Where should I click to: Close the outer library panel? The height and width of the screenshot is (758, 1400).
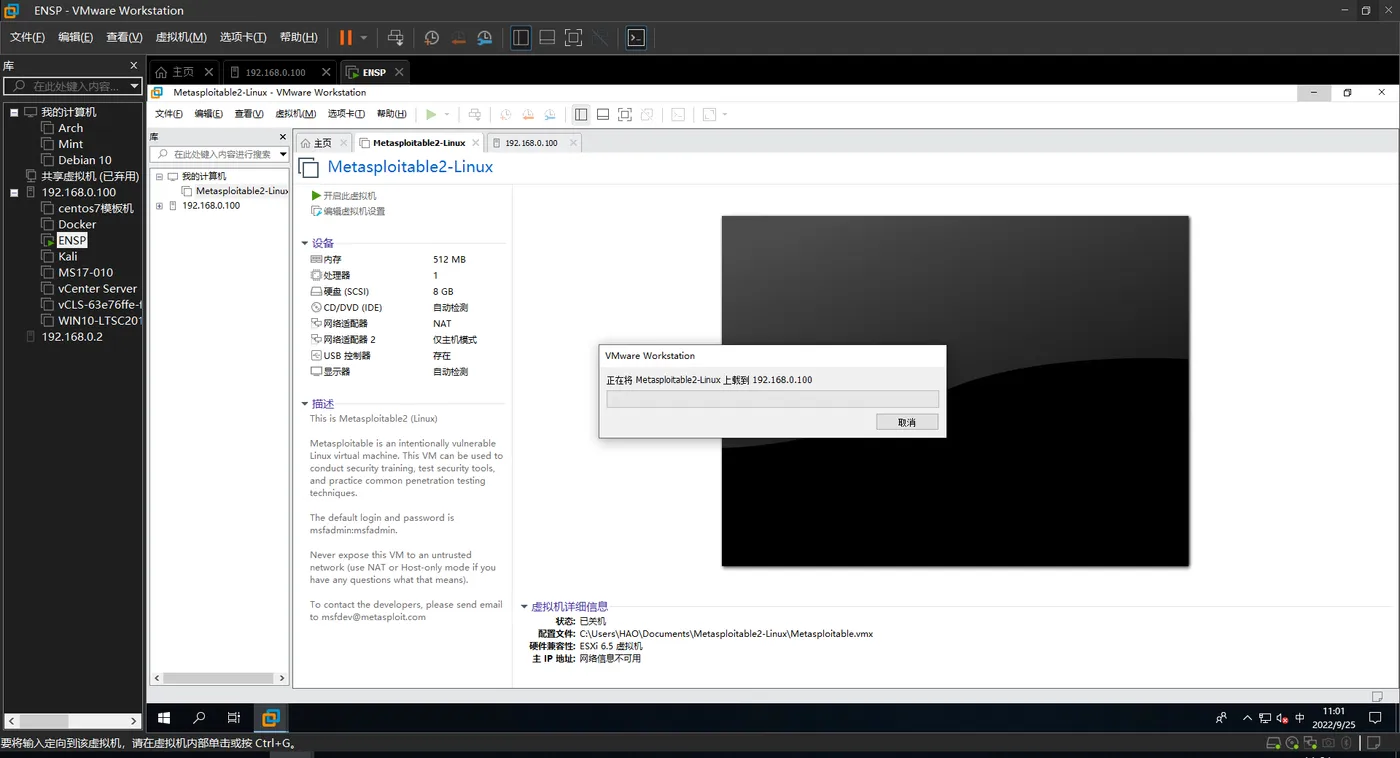click(x=134, y=65)
